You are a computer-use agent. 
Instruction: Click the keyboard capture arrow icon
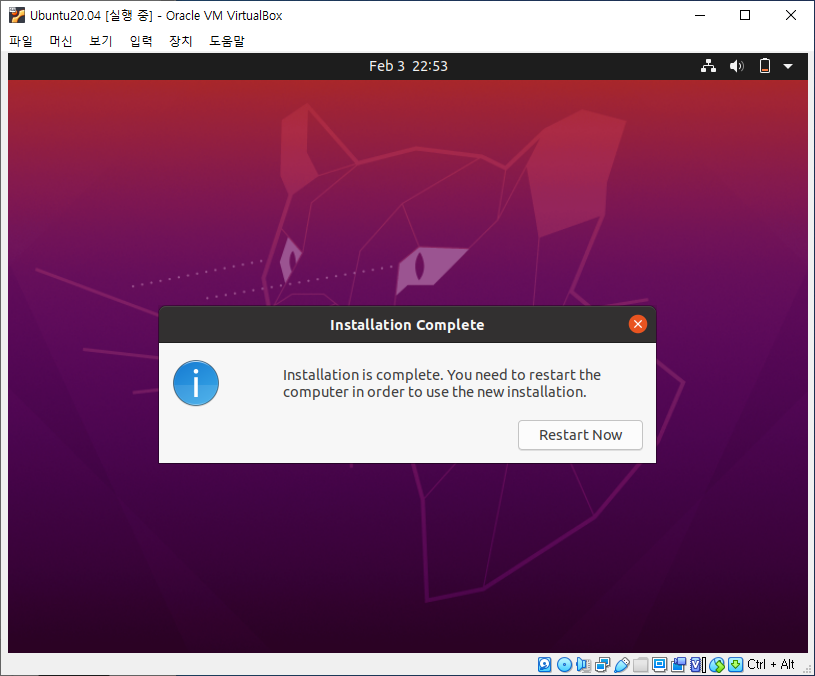pos(735,665)
